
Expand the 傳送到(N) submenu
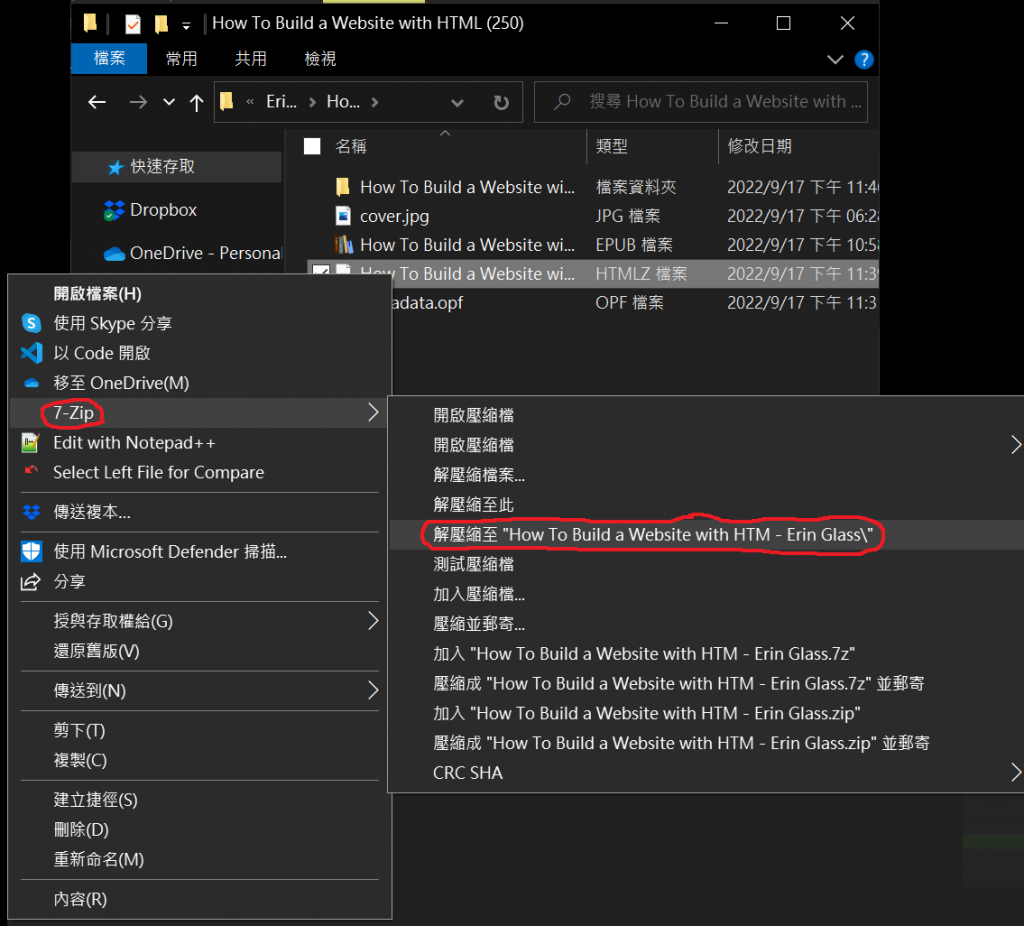[373, 690]
